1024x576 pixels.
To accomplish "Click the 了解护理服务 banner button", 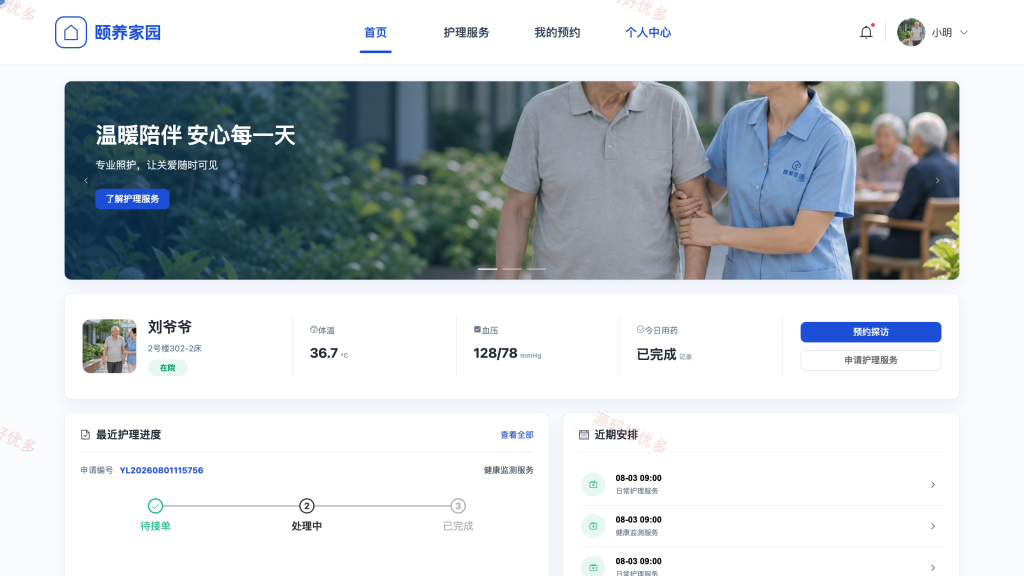I will click(x=133, y=199).
